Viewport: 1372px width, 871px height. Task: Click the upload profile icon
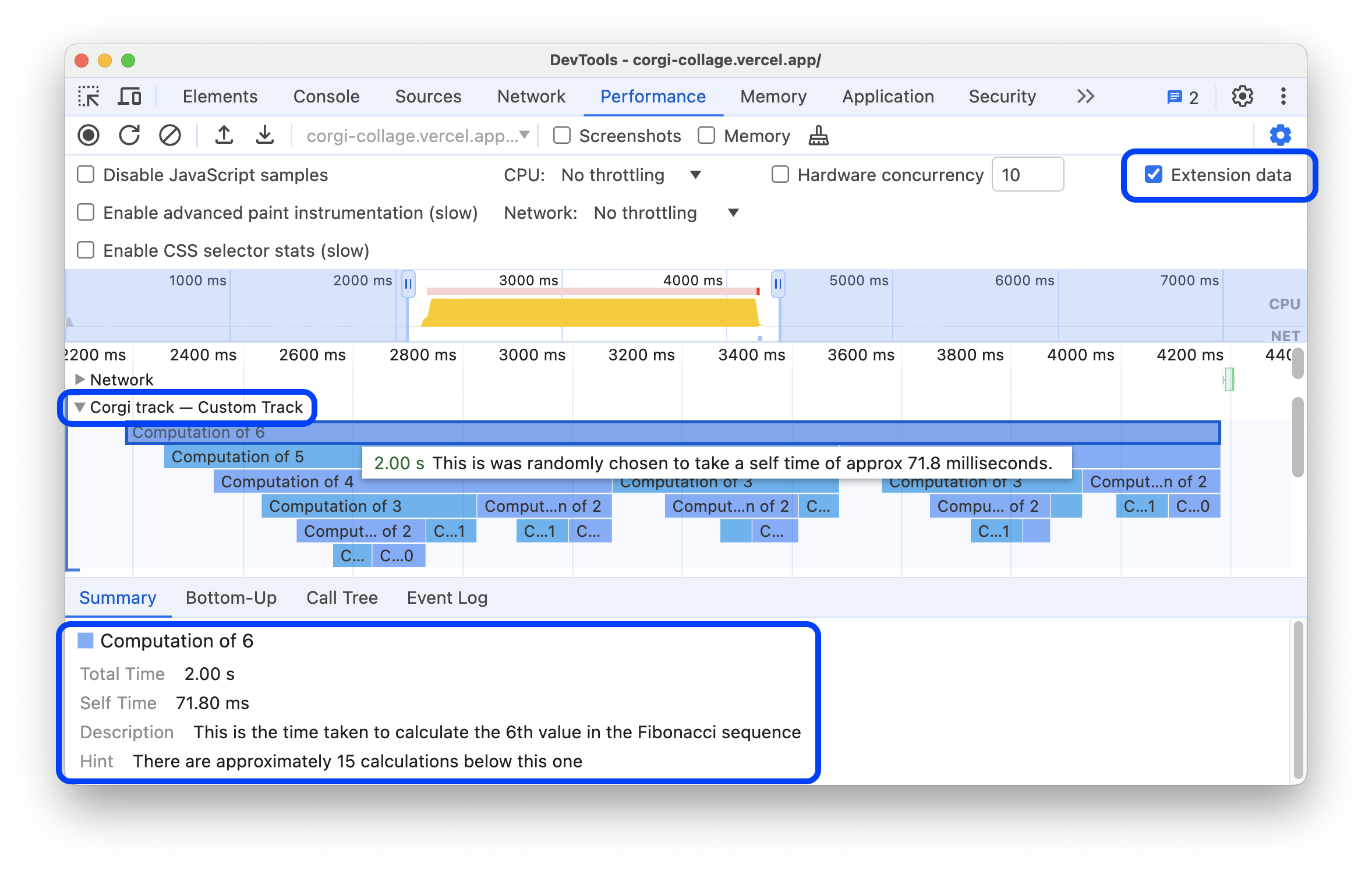point(221,135)
